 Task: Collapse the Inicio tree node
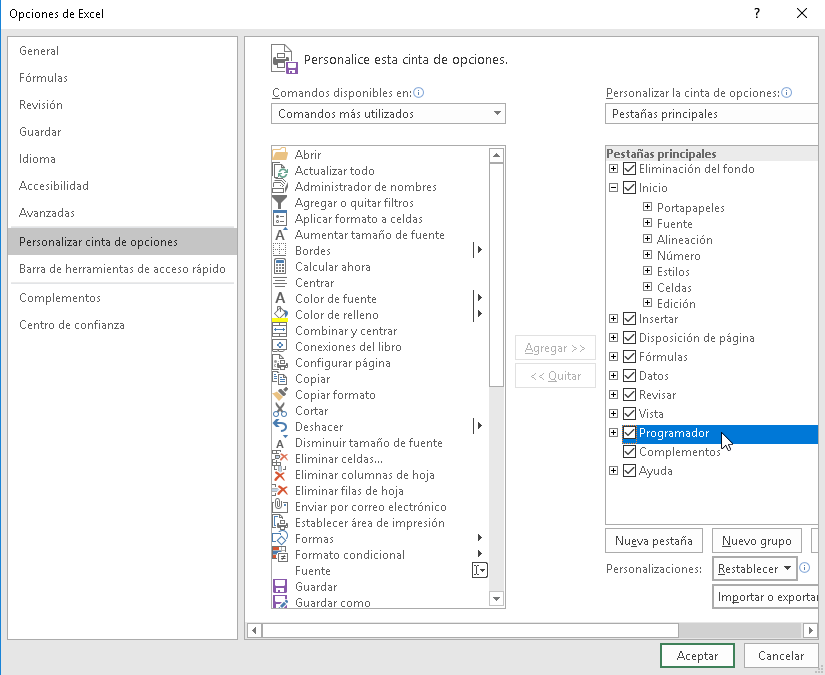[613, 187]
